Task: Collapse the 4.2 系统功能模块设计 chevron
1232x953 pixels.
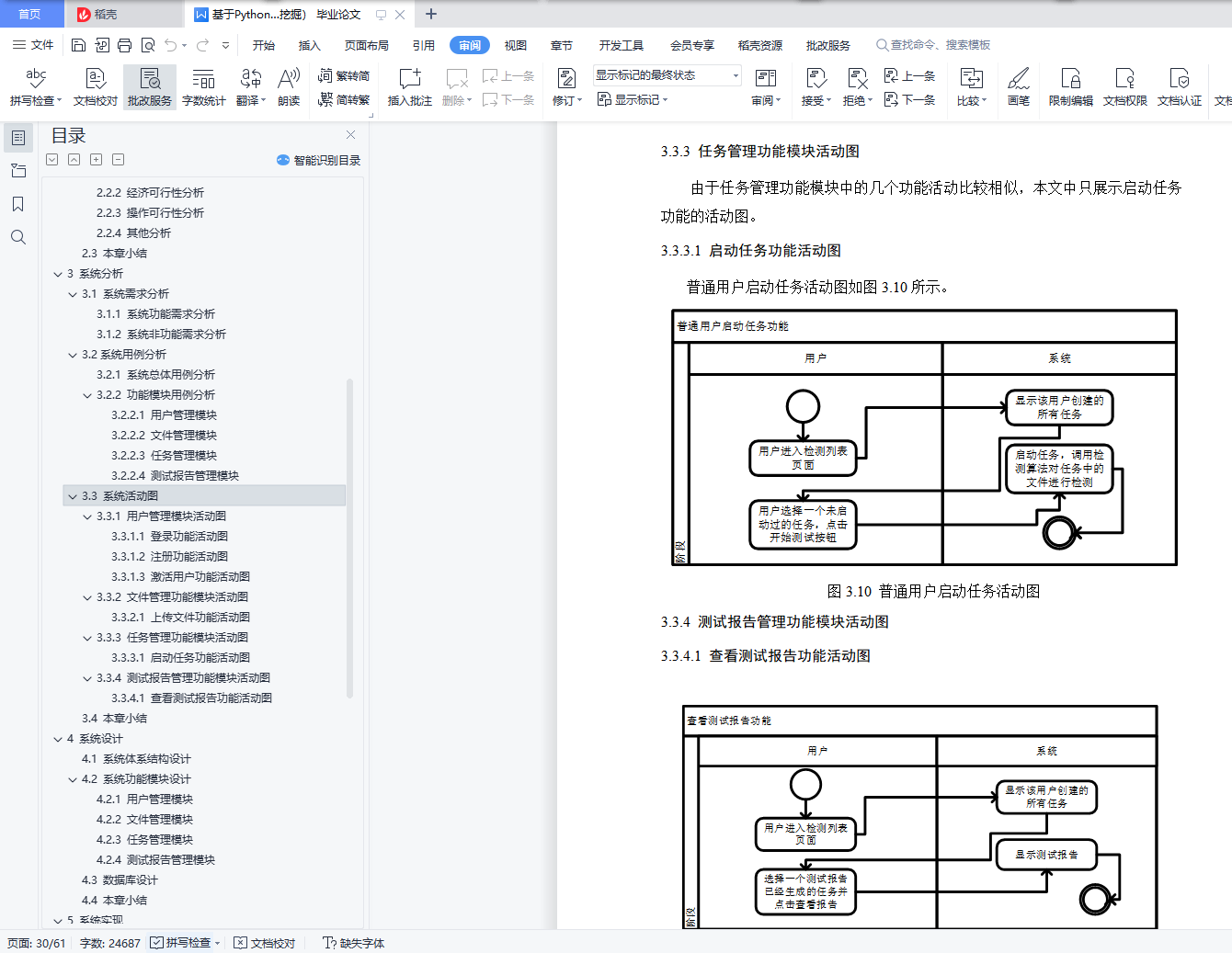Action: pyautogui.click(x=73, y=779)
